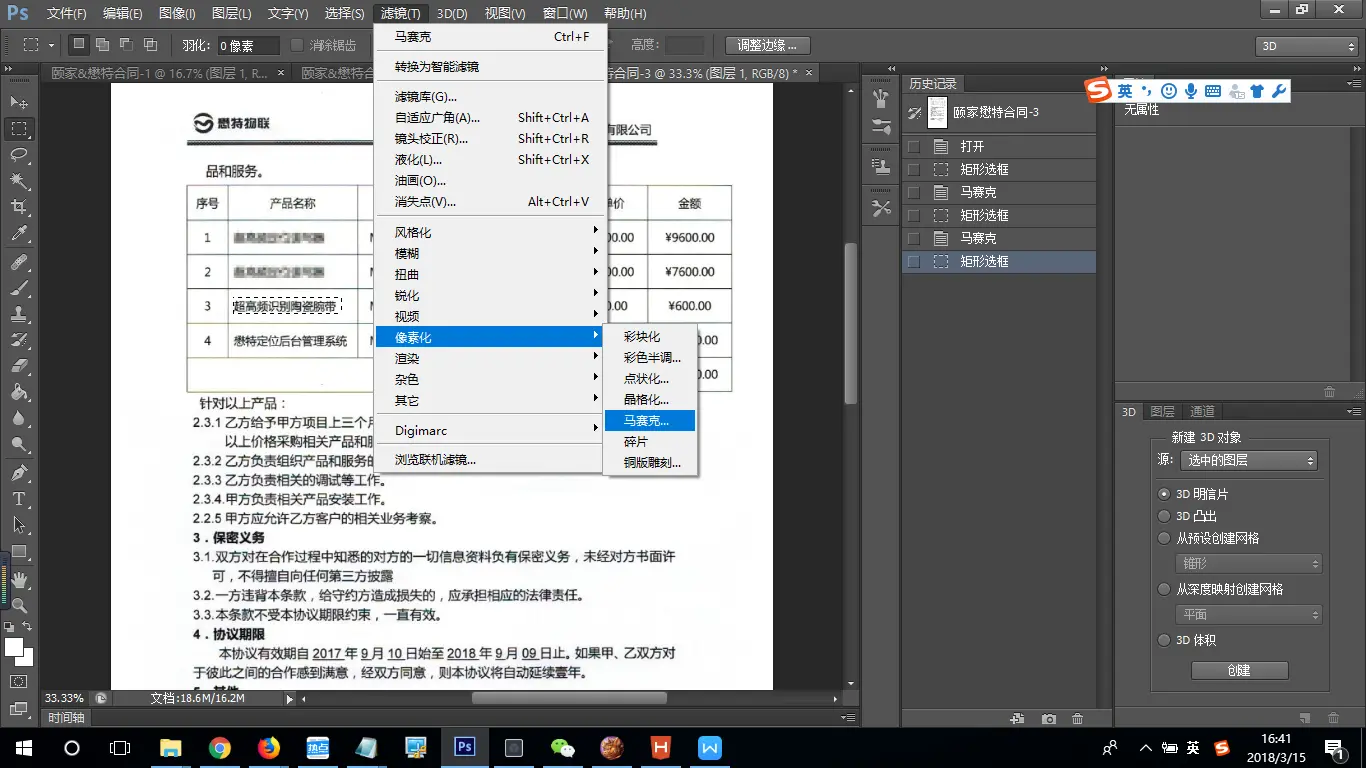Expand the Digimarc submenu
This screenshot has height=768, width=1366.
click(490, 430)
